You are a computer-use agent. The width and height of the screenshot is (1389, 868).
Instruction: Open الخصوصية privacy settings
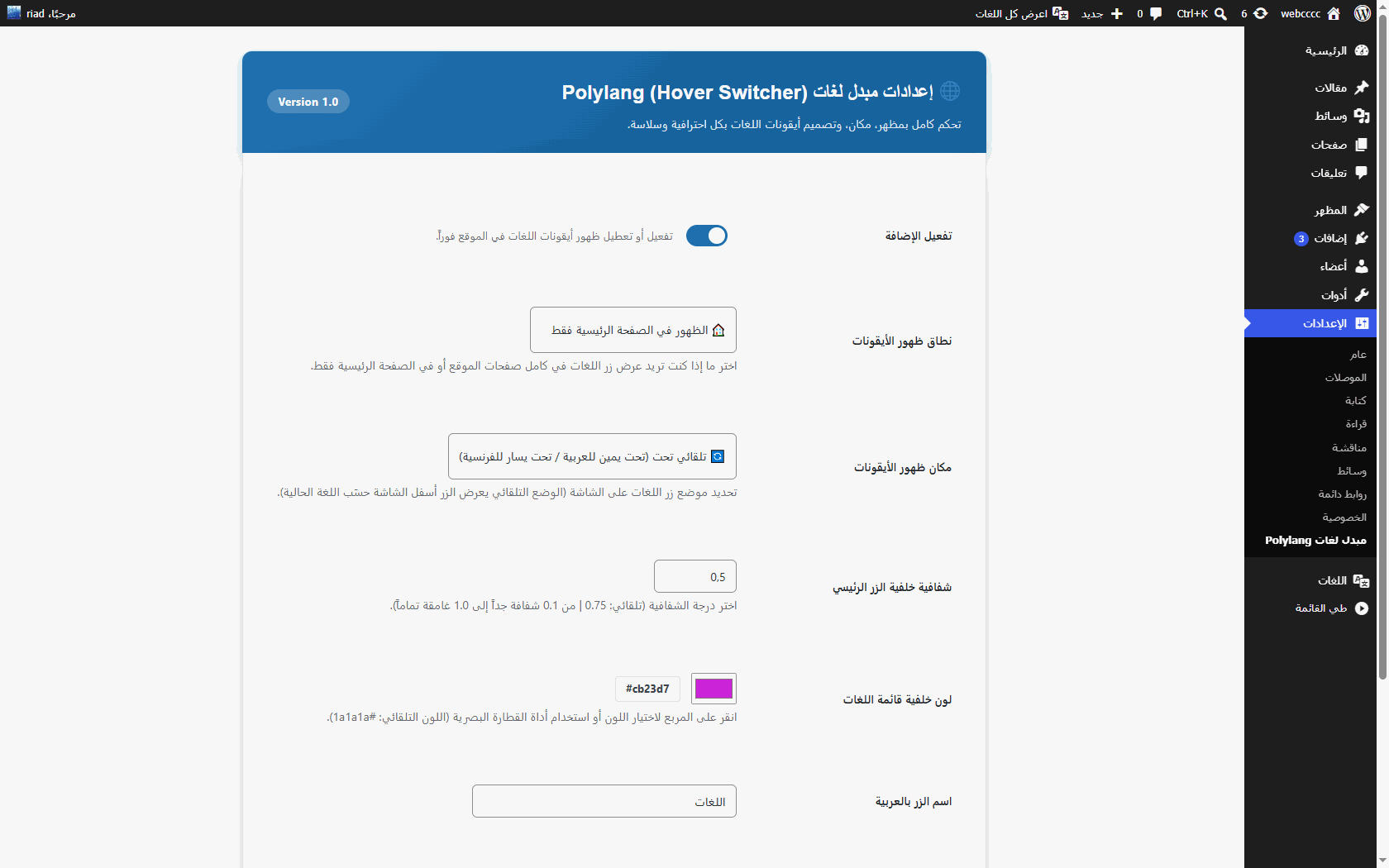tap(1310, 517)
